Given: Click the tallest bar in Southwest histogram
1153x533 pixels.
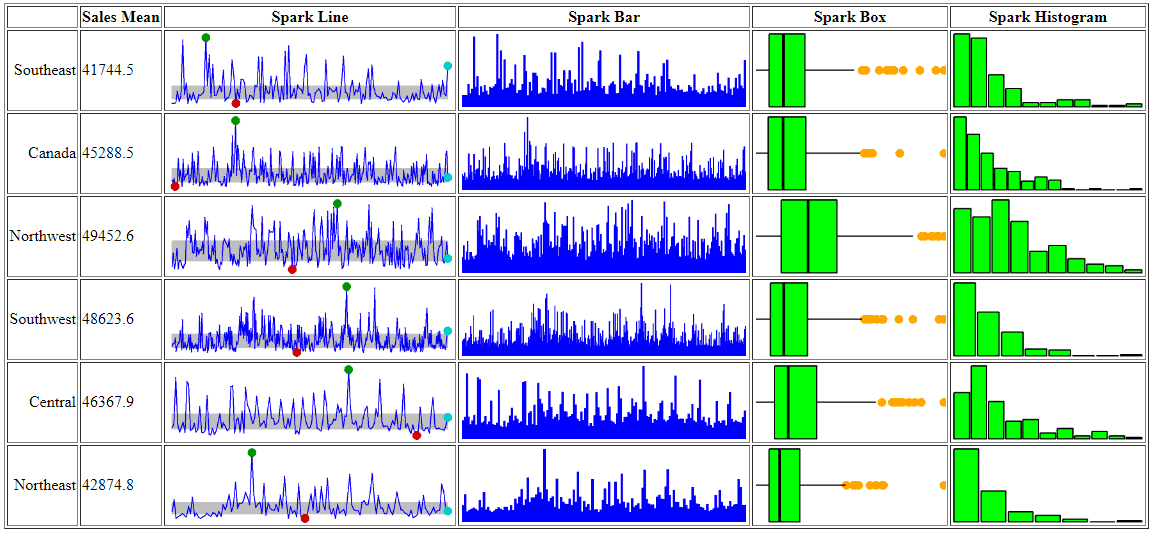Looking at the screenshot, I should pyautogui.click(x=964, y=320).
